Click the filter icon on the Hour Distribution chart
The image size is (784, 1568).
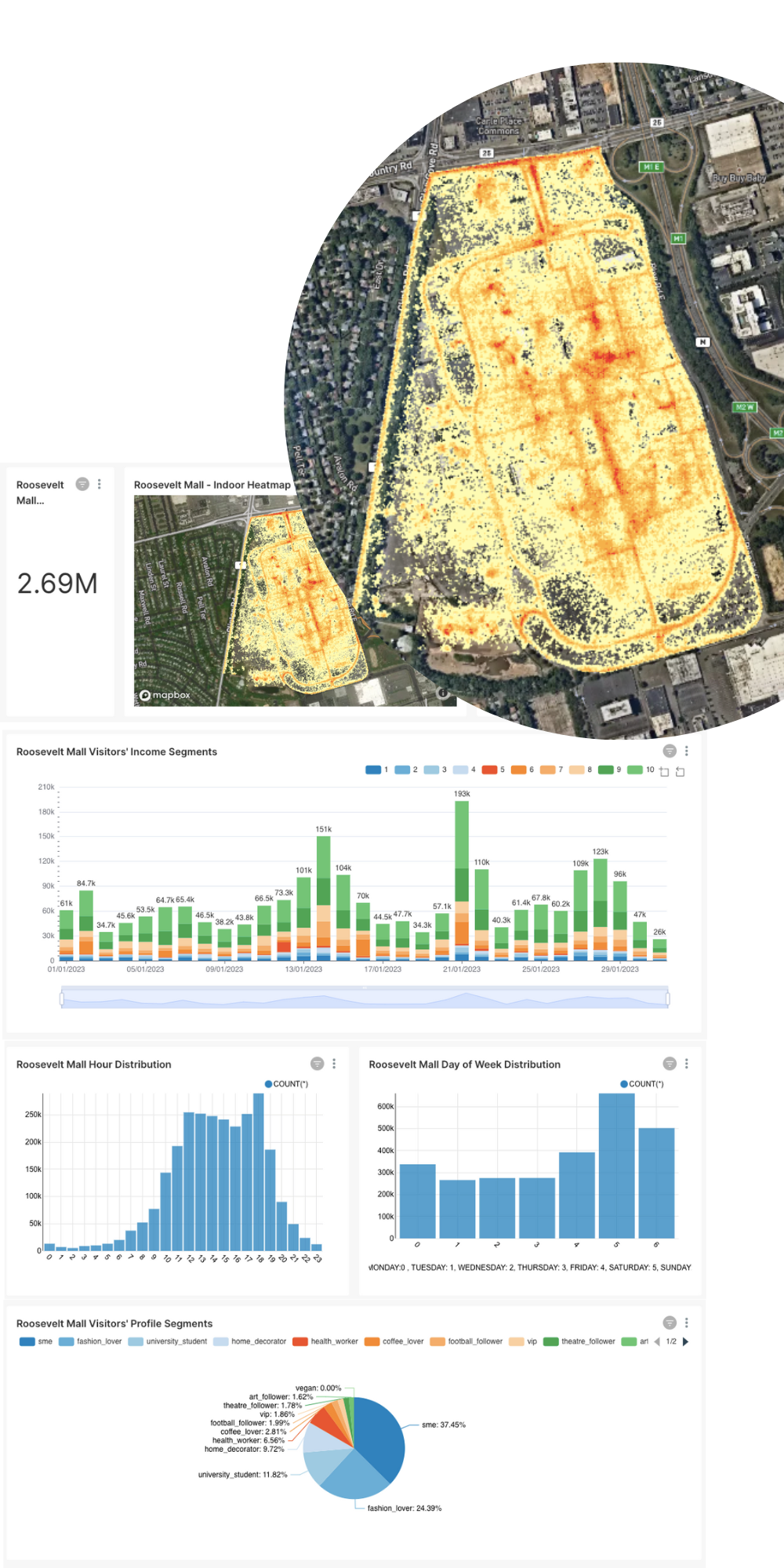tap(318, 1064)
